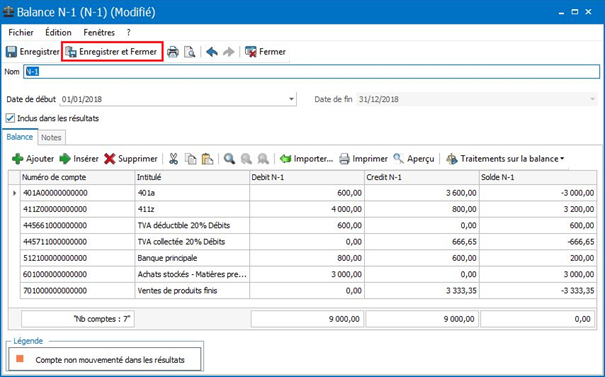Image resolution: width=605 pixels, height=377 pixels.
Task: Click the 411z intitulé cell
Action: pyautogui.click(x=192, y=209)
